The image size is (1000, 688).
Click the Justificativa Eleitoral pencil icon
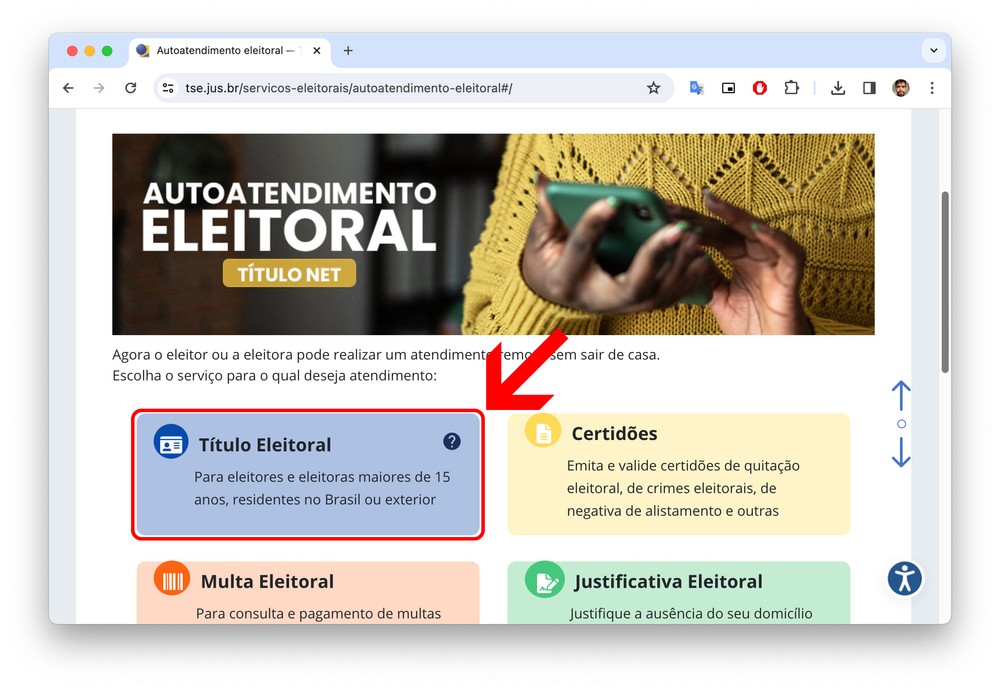544,580
